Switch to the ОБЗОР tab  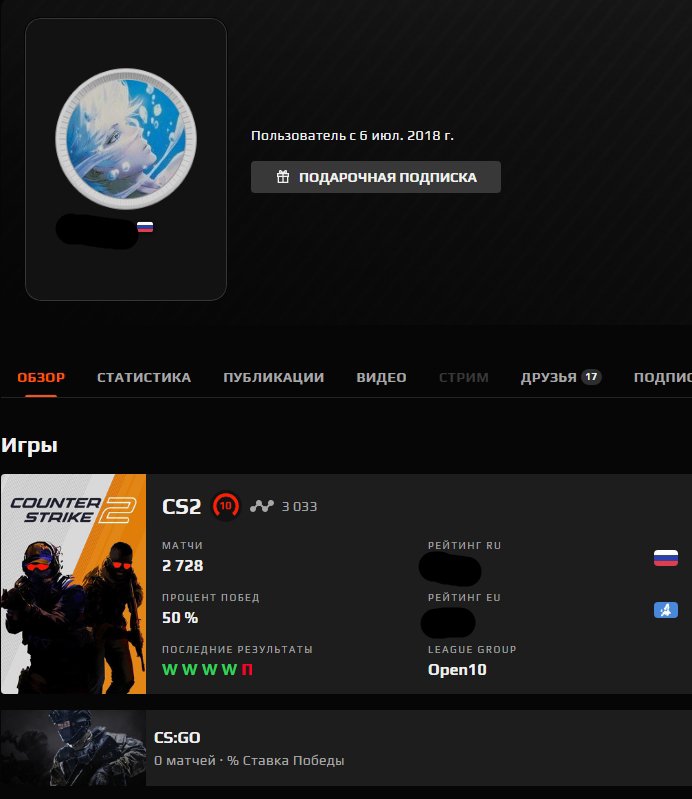point(41,377)
